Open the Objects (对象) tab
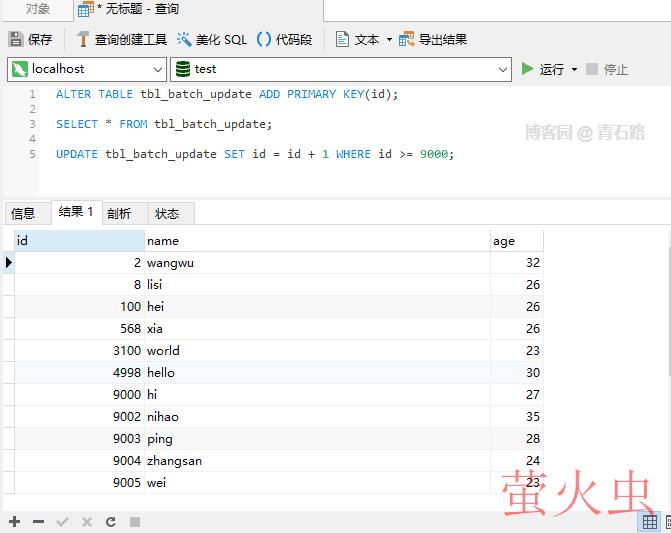The image size is (671, 533). (37, 9)
